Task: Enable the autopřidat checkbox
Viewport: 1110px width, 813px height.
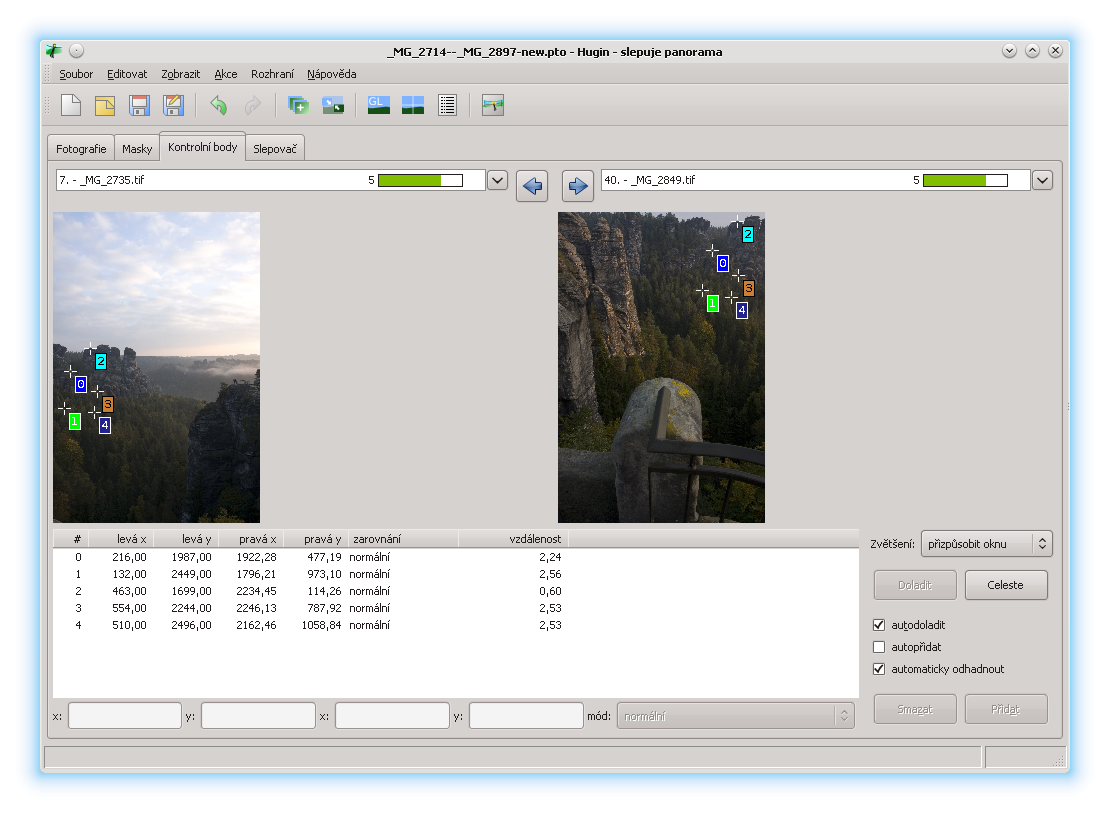Action: (880, 647)
